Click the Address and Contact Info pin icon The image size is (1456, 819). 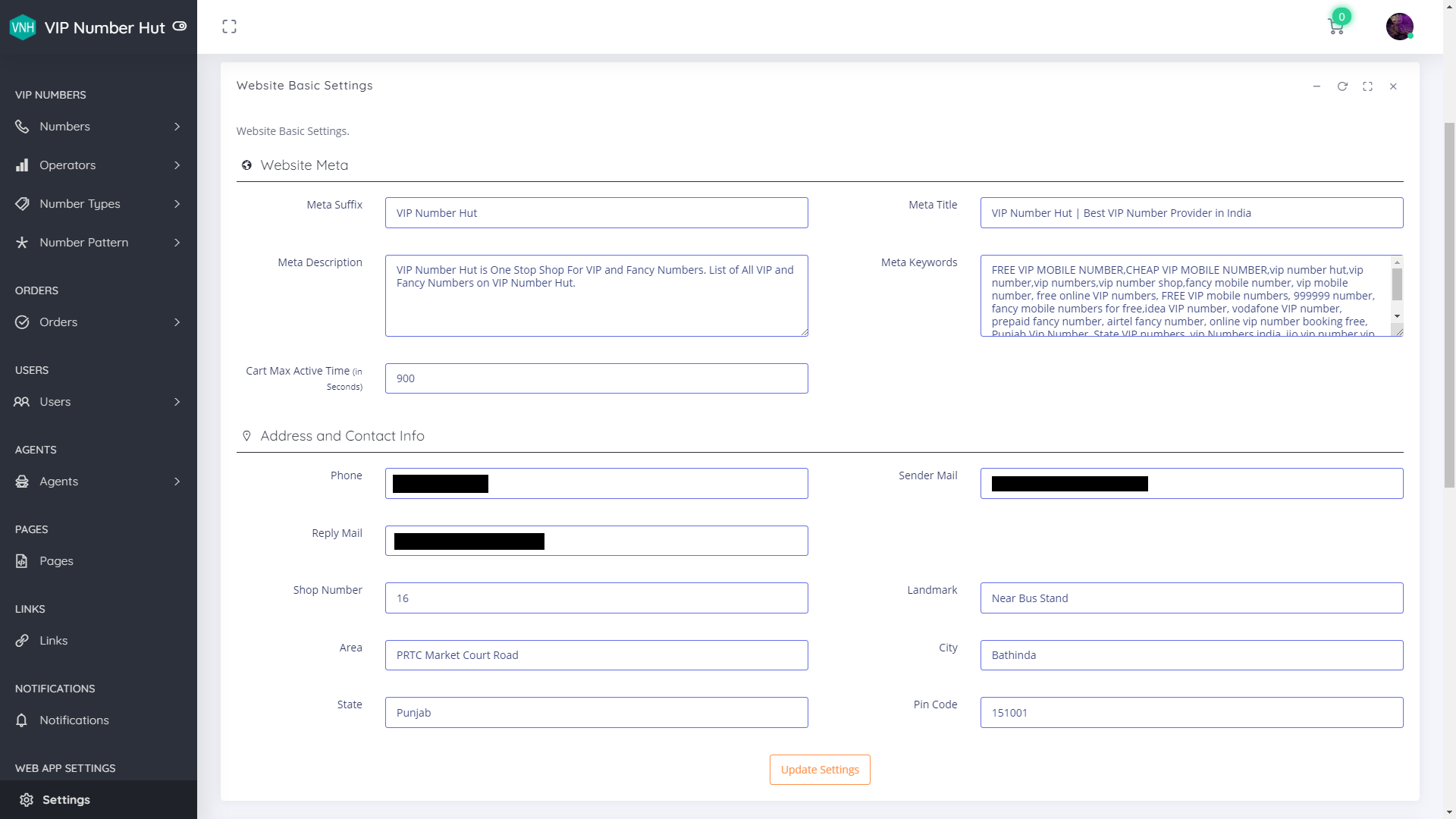[x=246, y=436]
